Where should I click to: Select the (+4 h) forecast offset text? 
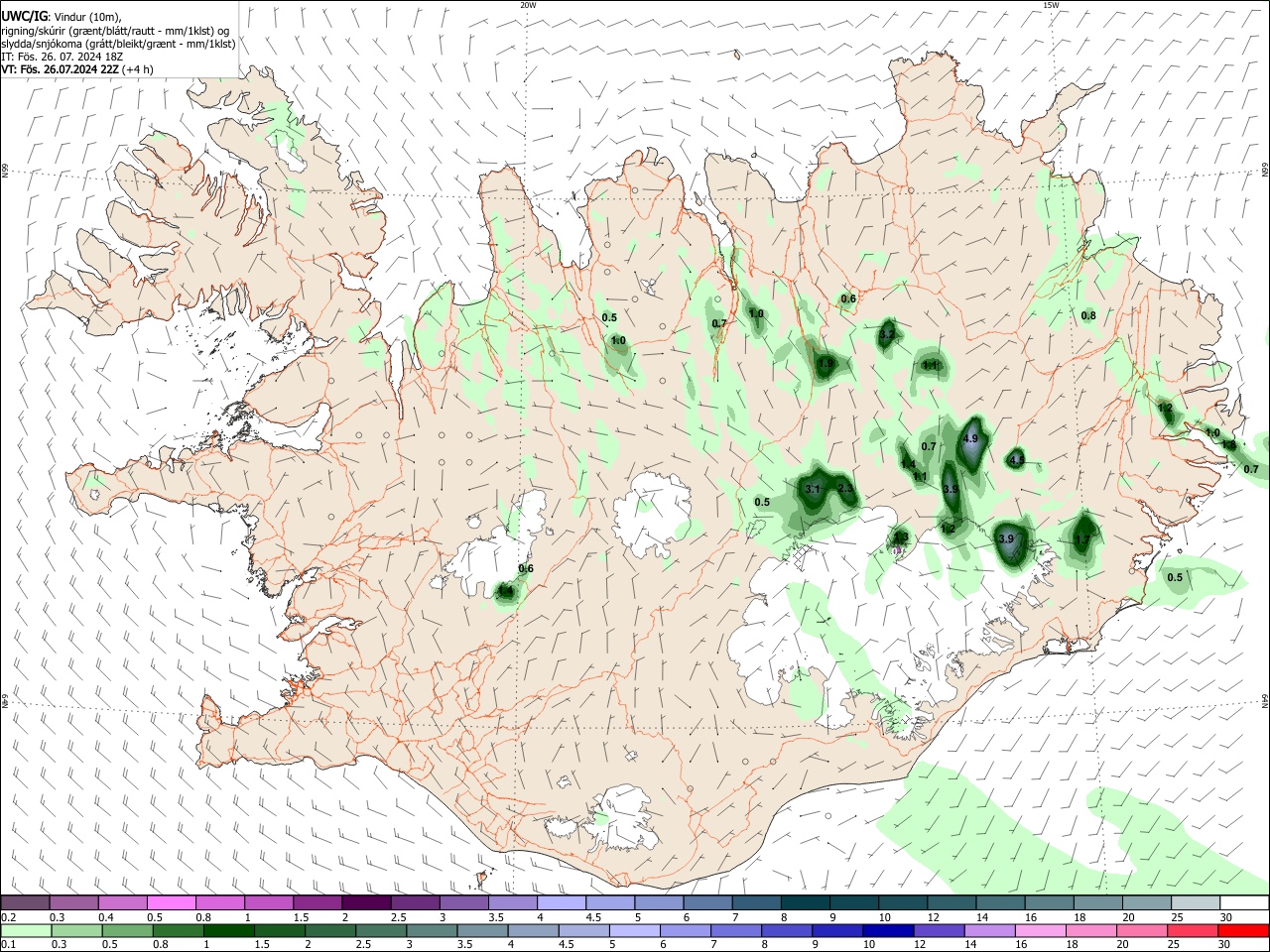tap(137, 69)
